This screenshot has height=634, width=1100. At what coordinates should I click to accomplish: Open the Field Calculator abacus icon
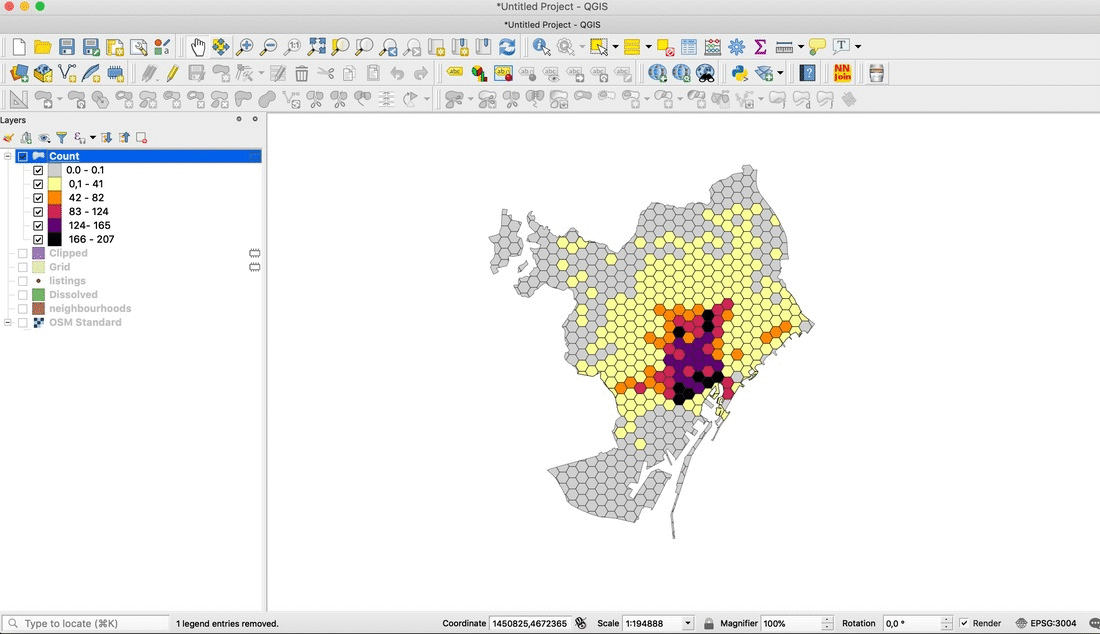pyautogui.click(x=713, y=47)
